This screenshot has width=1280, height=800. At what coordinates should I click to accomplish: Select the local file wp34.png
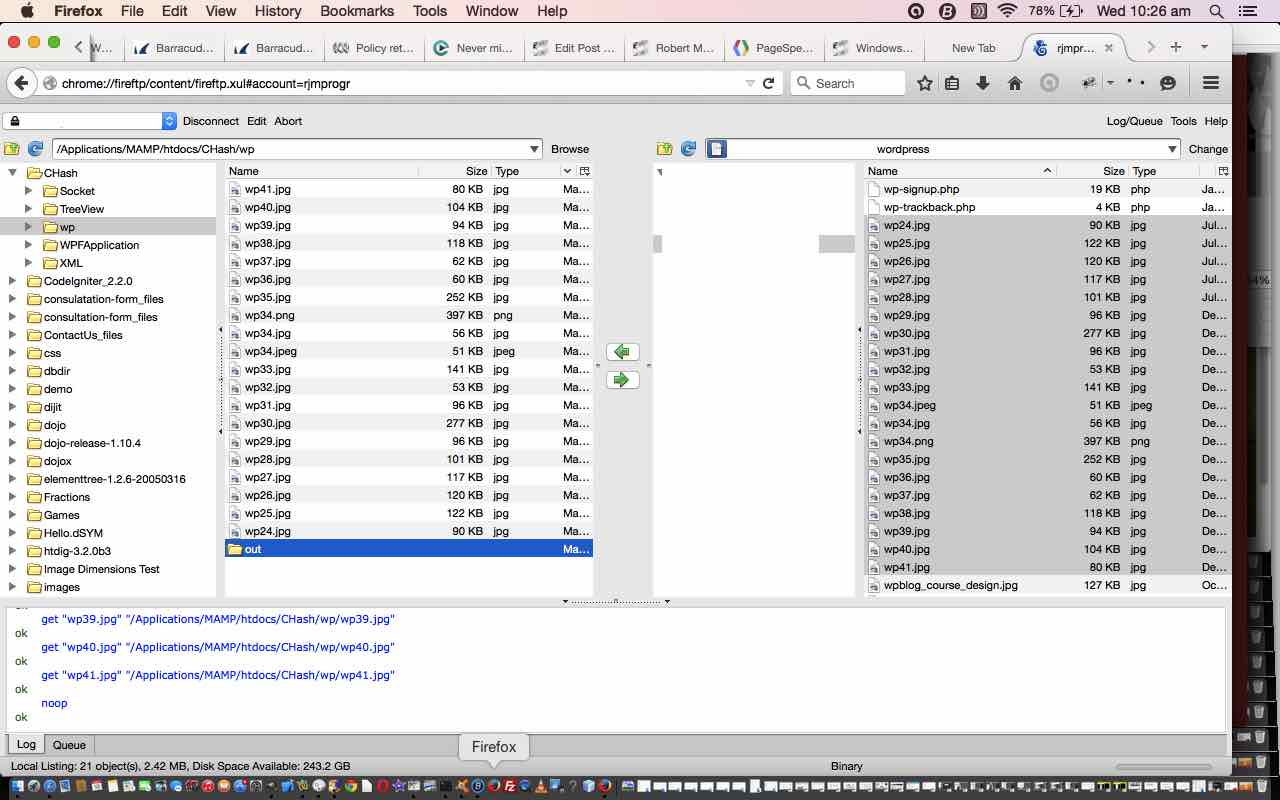(x=409, y=315)
